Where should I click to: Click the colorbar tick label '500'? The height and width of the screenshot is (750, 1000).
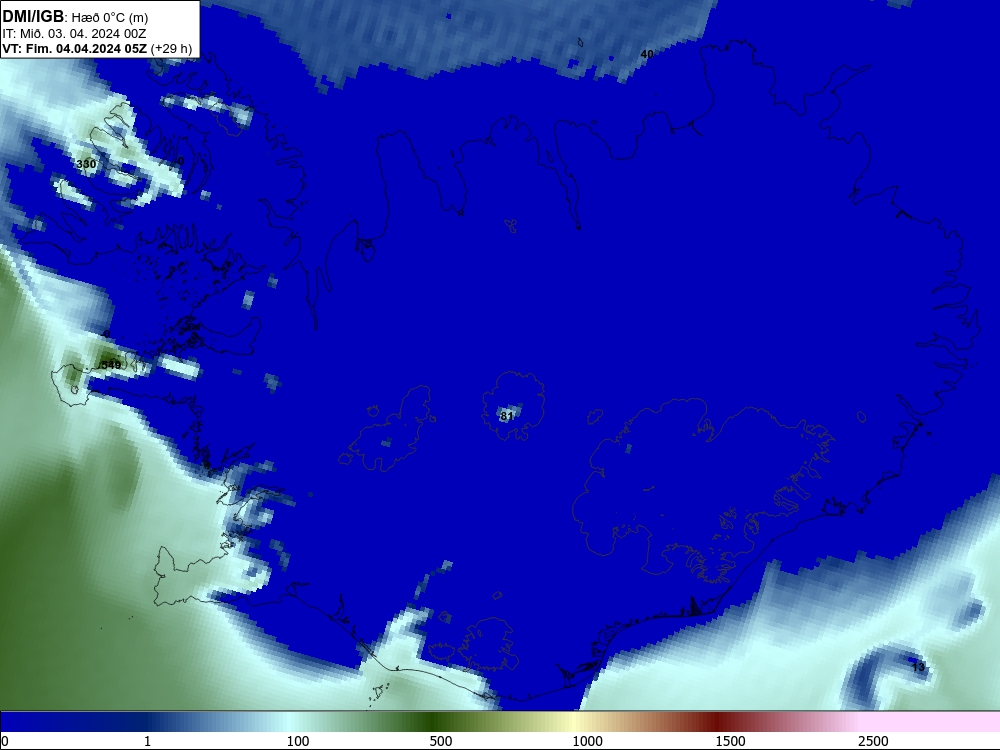(441, 741)
